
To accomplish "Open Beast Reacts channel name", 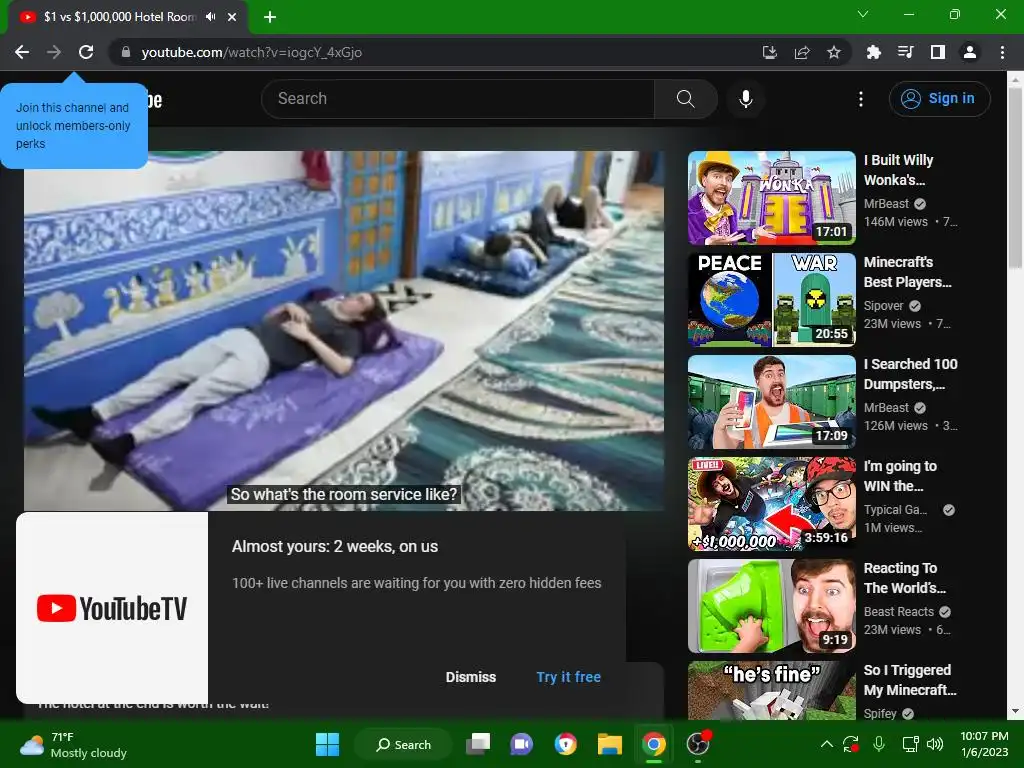I will pos(899,611).
